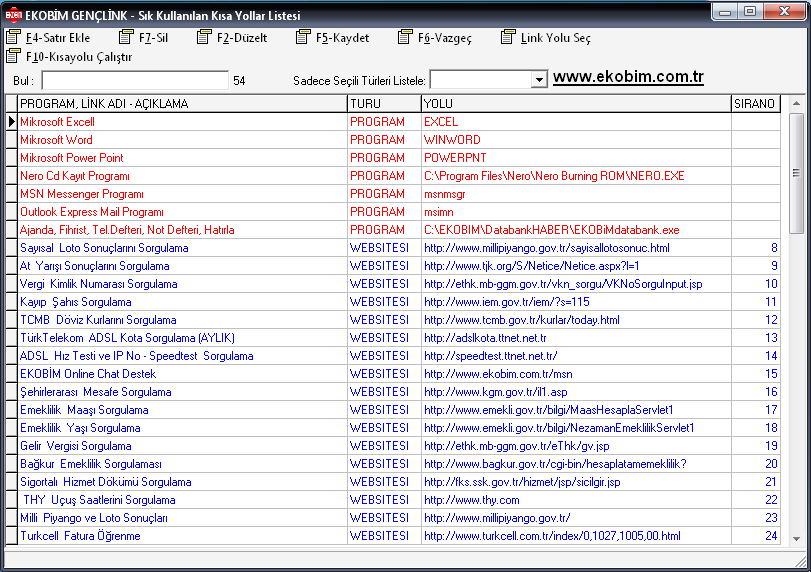The image size is (811, 572).
Task: Click the WINWORD path cell
Action: pyautogui.click(x=577, y=140)
